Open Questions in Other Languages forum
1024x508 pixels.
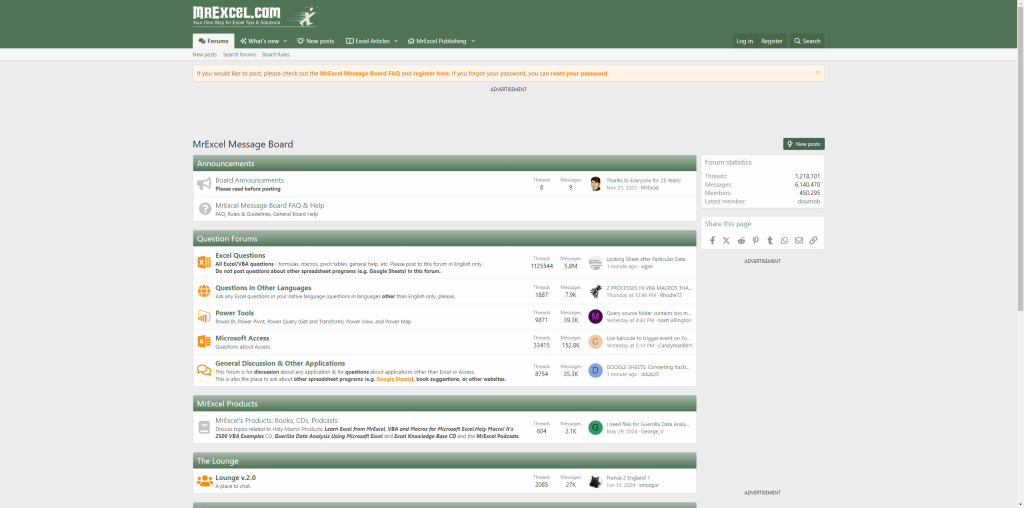pos(263,287)
